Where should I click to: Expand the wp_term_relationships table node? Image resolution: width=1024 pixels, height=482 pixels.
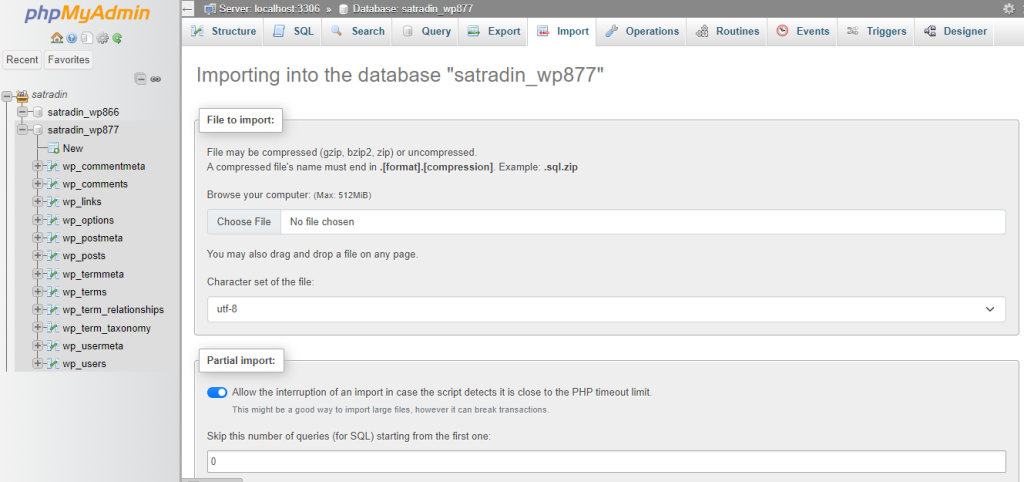click(x=37, y=310)
